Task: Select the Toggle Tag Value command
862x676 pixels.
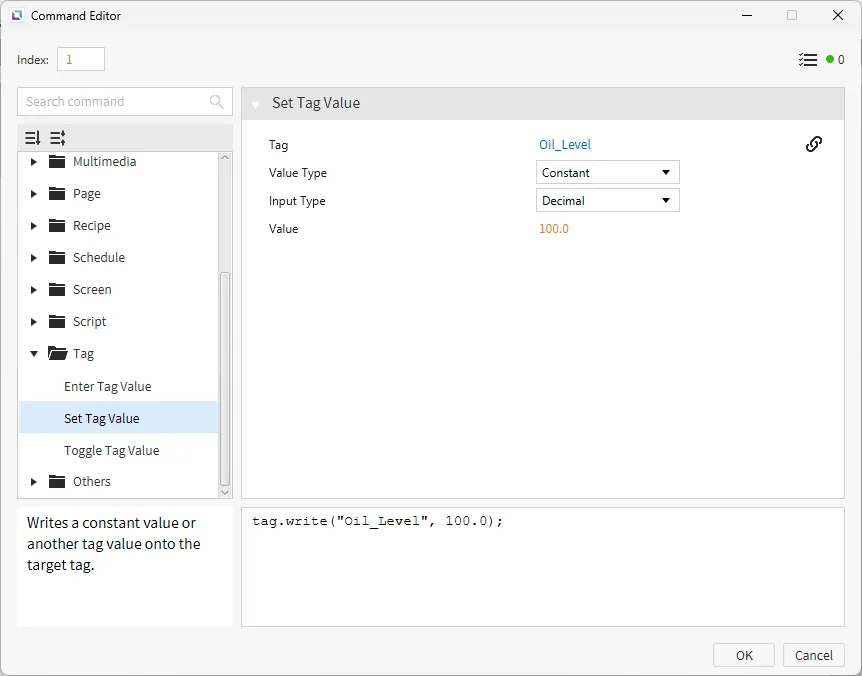Action: (x=111, y=450)
